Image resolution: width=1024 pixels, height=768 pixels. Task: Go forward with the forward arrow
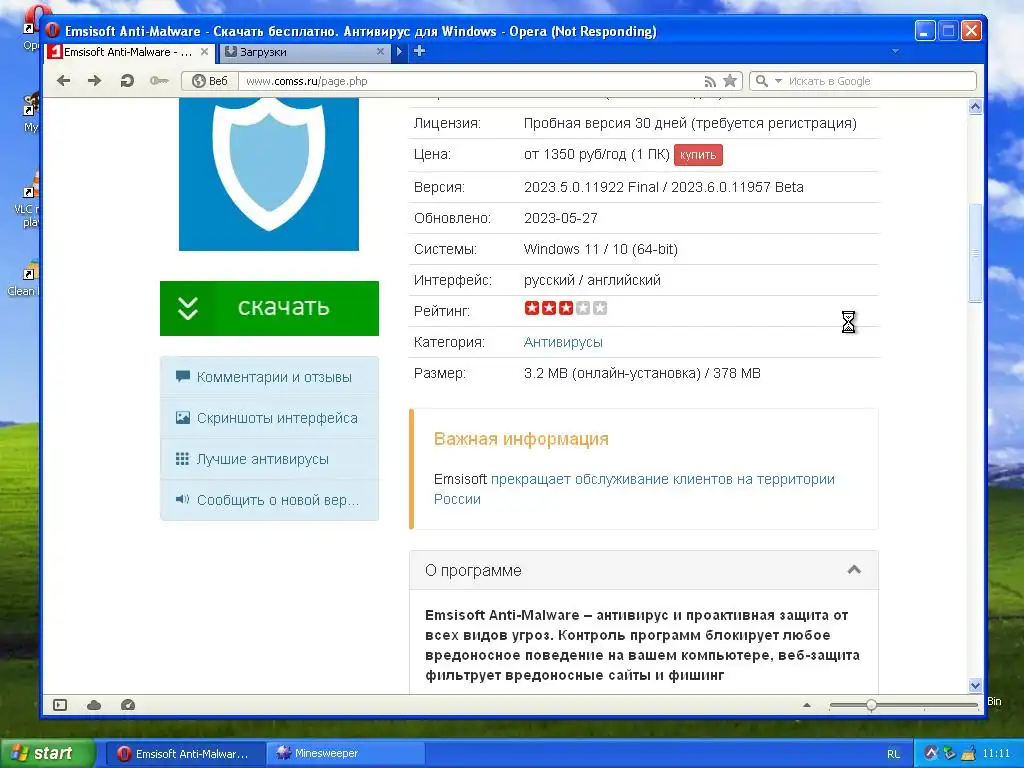coord(95,81)
